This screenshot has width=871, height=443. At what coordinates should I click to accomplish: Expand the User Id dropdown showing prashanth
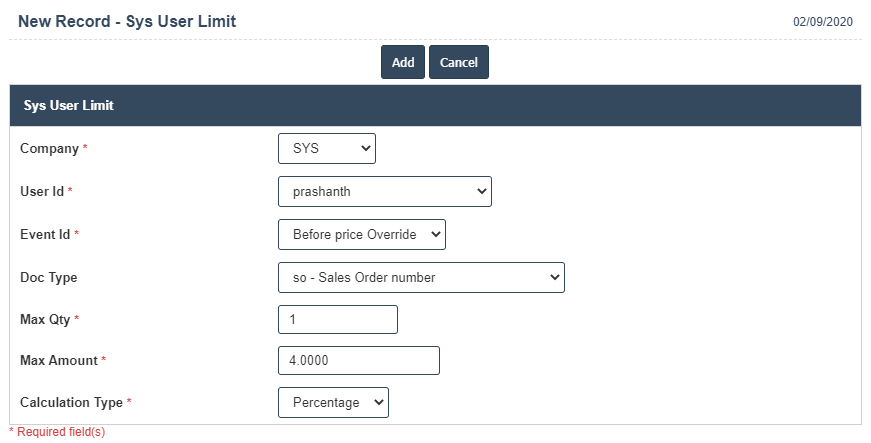(384, 191)
